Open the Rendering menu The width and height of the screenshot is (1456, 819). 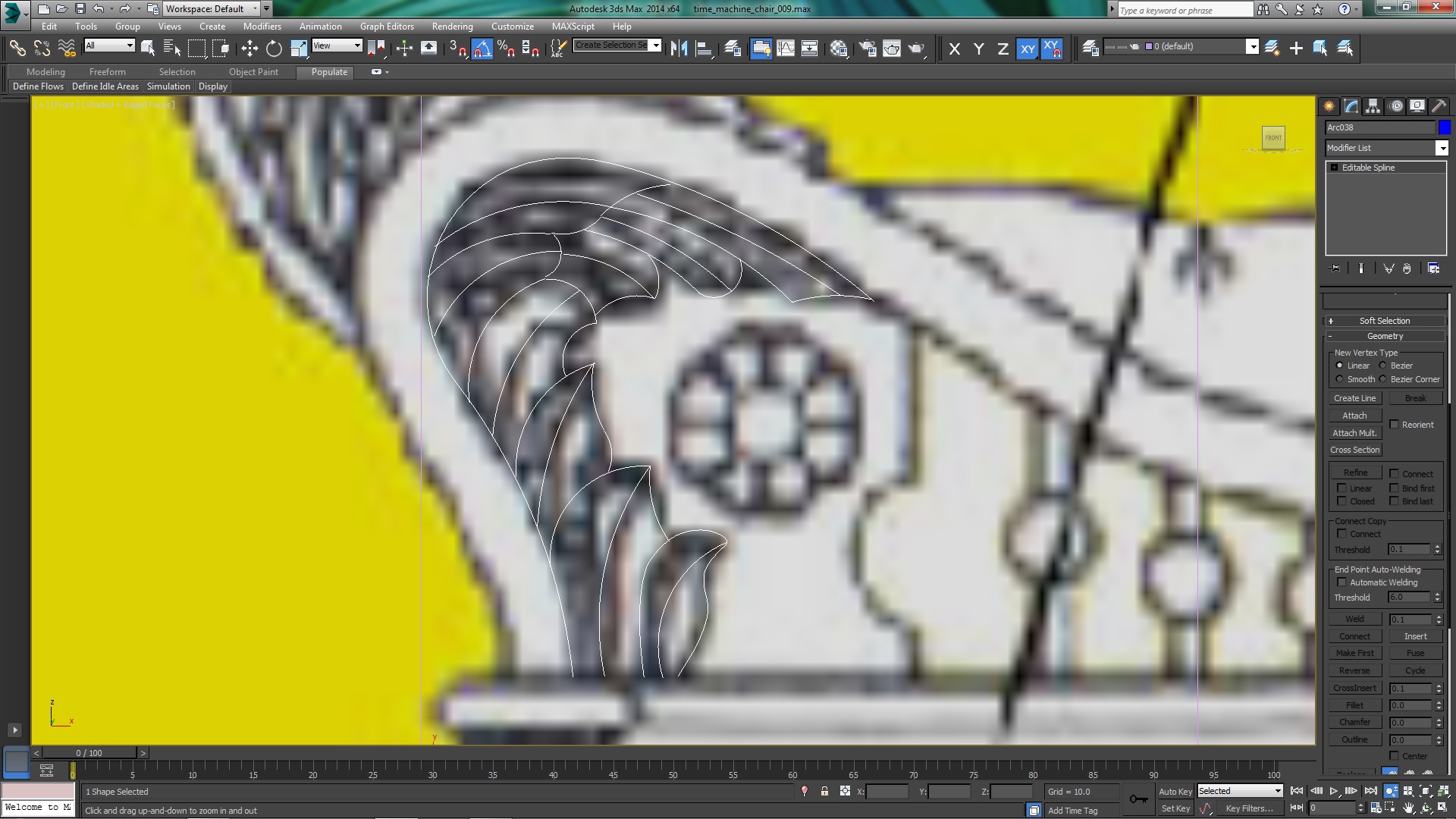point(452,26)
